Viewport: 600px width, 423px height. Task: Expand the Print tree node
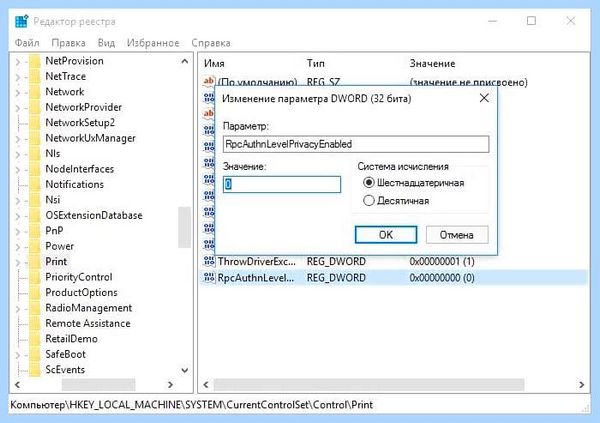pos(18,262)
